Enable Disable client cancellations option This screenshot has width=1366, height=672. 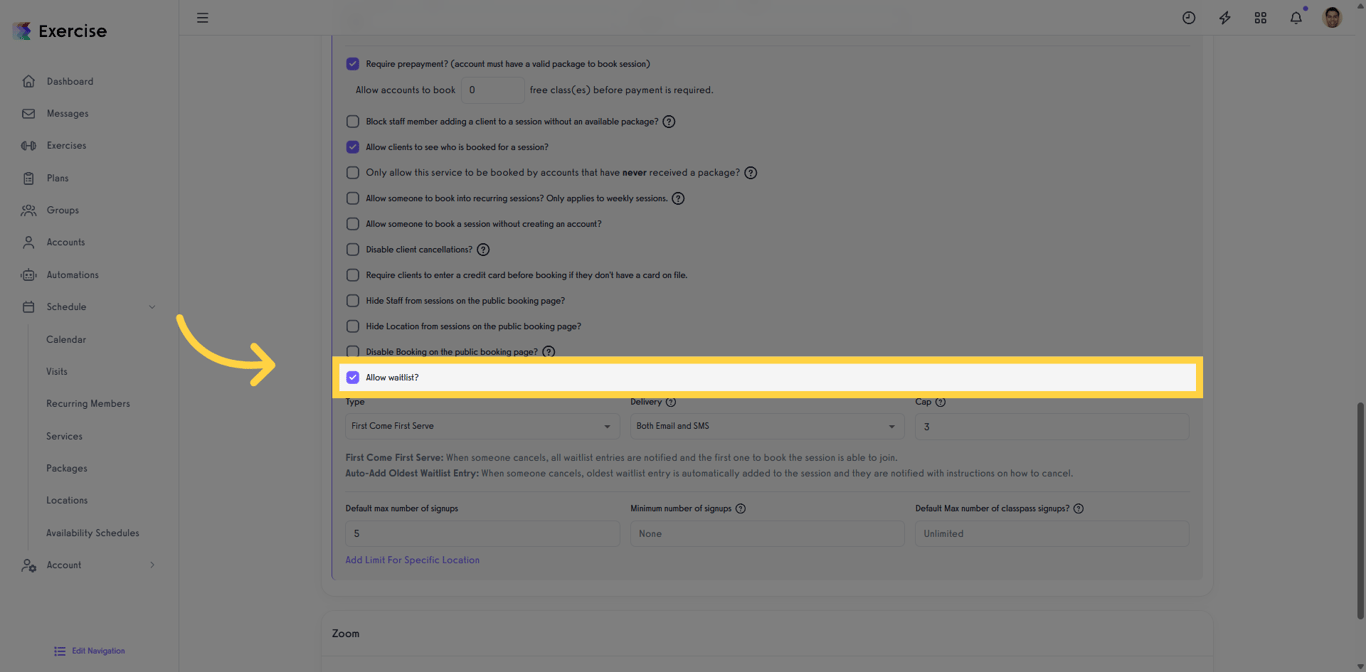(352, 249)
